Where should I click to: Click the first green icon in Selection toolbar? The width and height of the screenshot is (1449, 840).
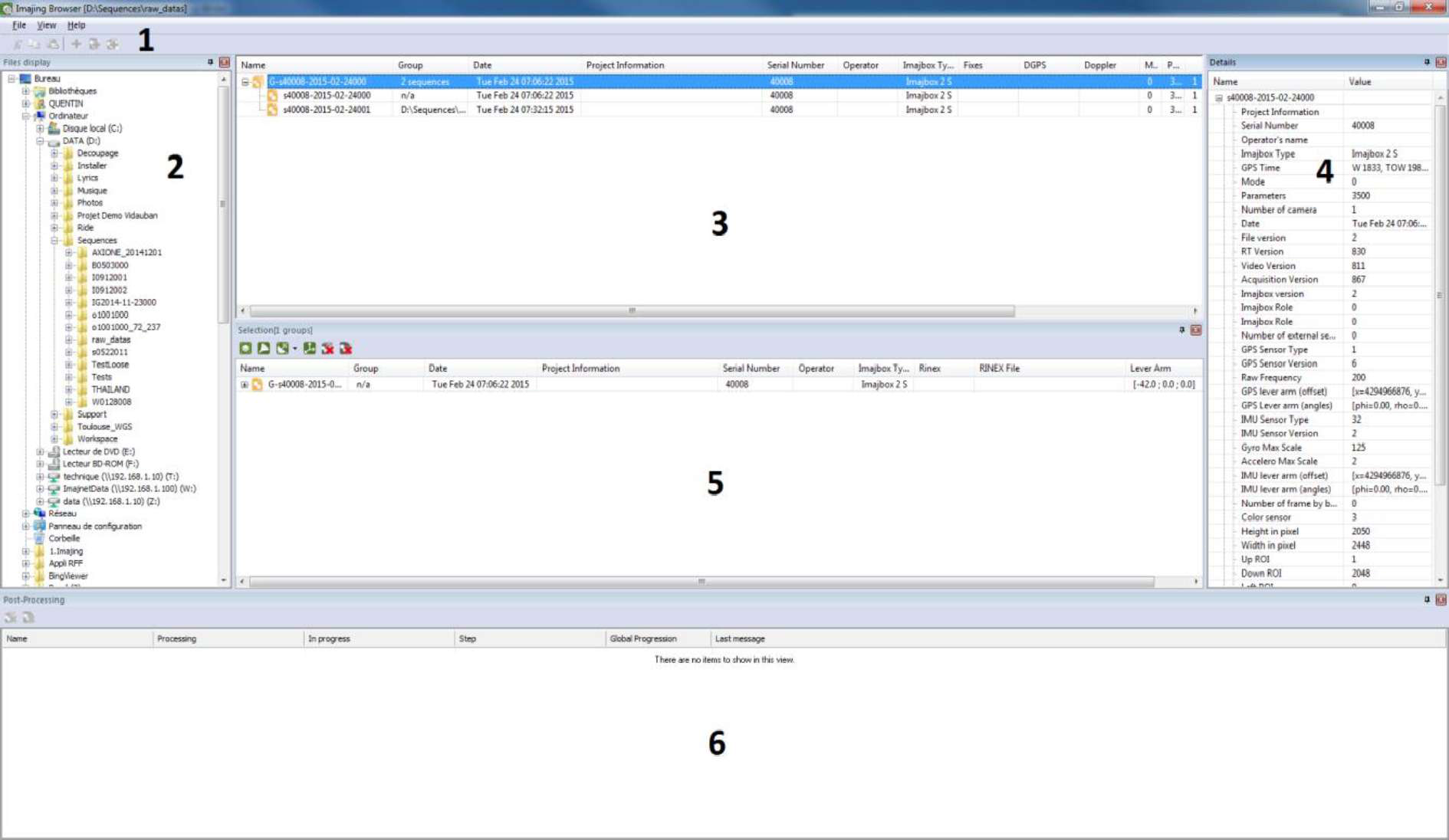pos(245,349)
